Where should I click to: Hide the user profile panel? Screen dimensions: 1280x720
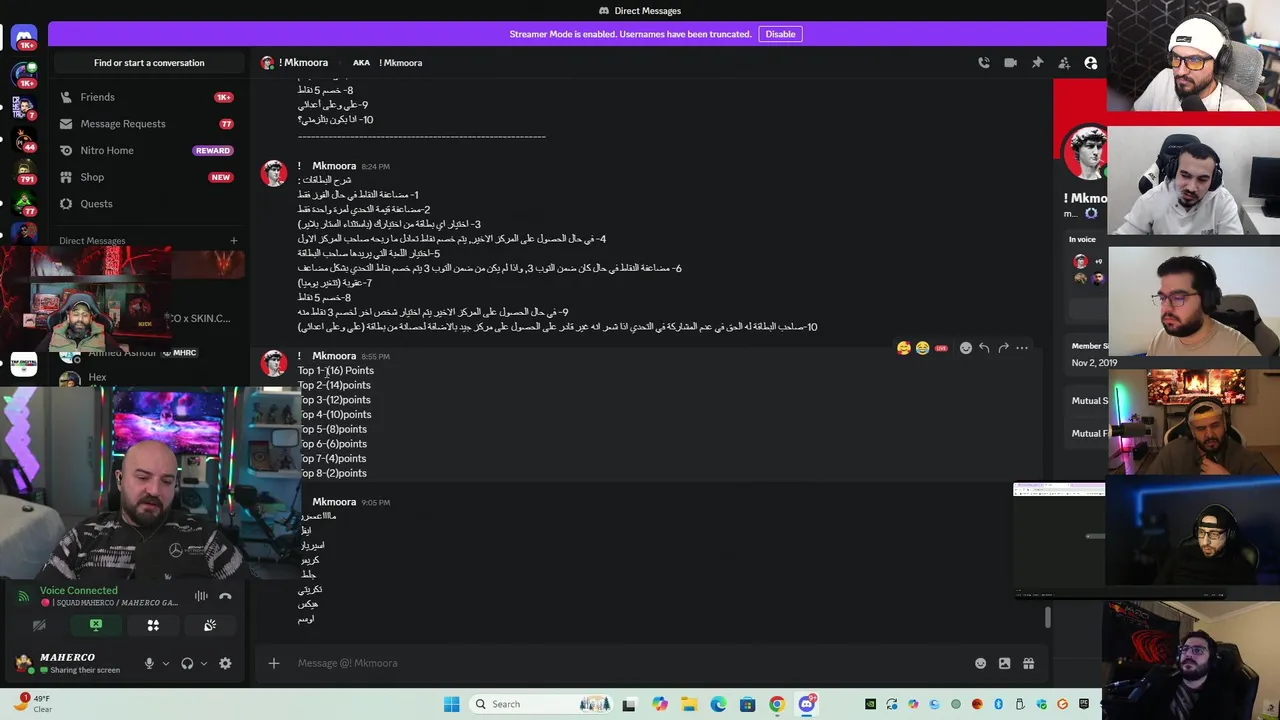pos(1091,62)
